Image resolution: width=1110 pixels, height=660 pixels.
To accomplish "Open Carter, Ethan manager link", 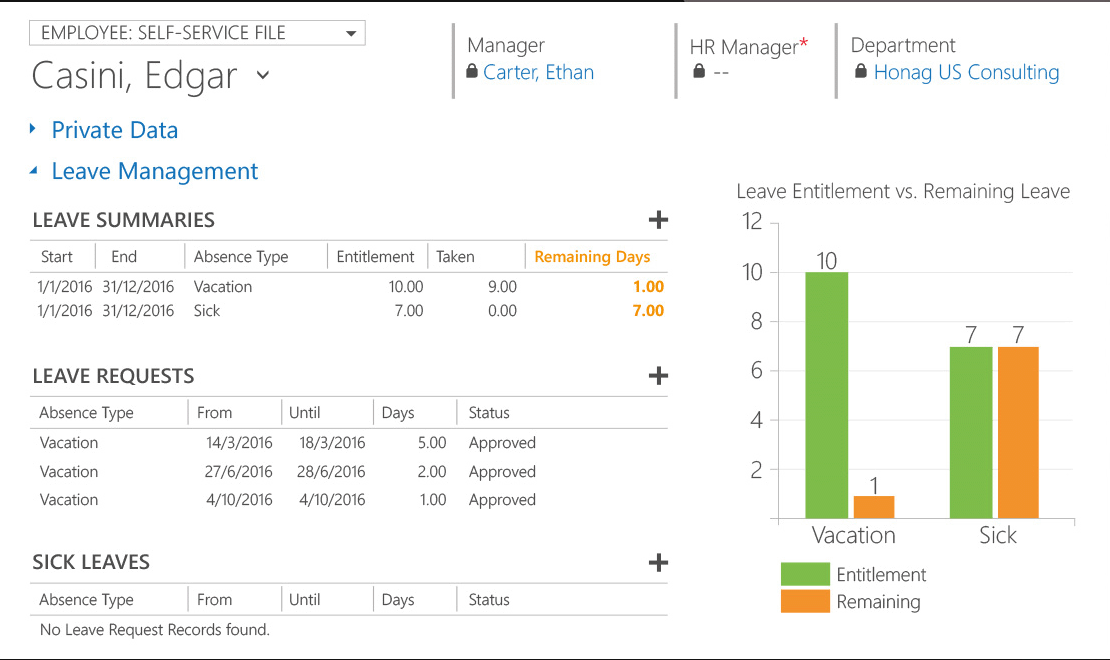I will [538, 73].
